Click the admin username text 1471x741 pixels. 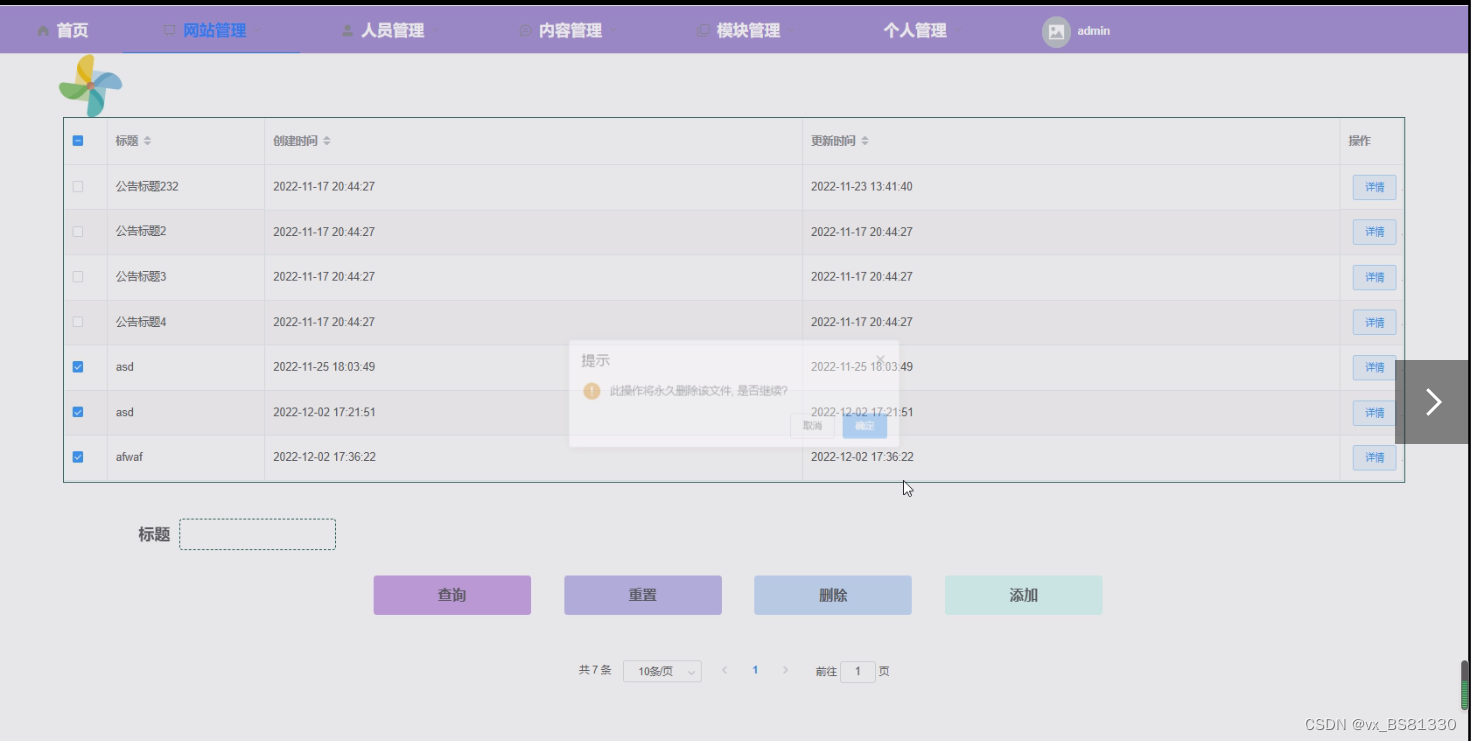1094,31
